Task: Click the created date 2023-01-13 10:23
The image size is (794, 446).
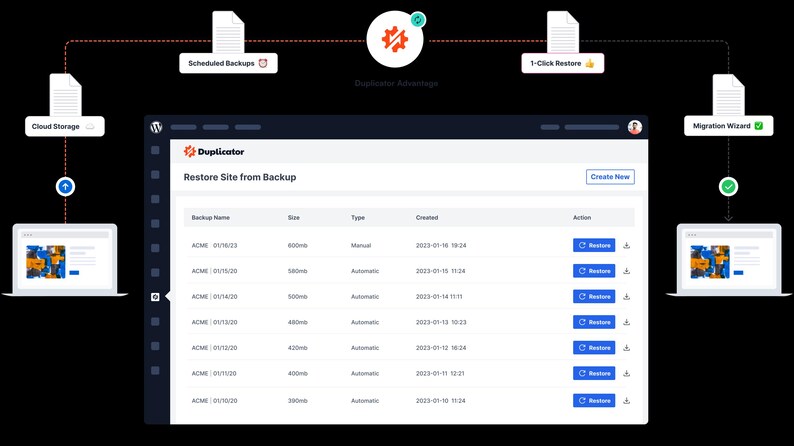Action: point(441,322)
